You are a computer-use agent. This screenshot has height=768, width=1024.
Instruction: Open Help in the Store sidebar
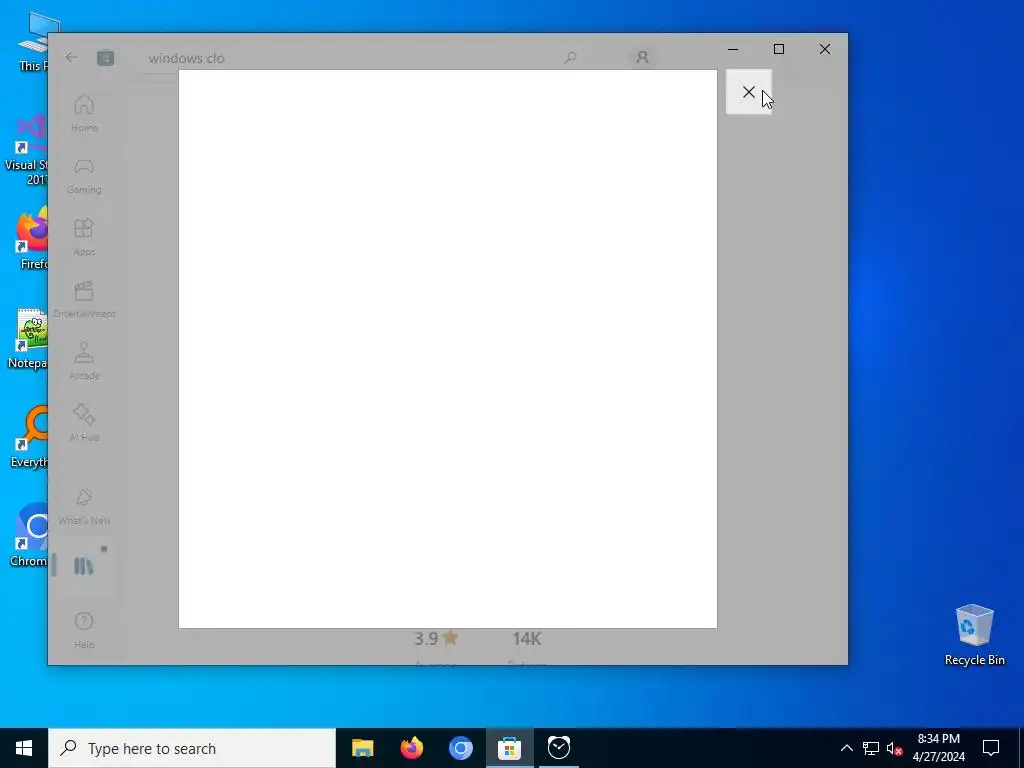(x=84, y=631)
